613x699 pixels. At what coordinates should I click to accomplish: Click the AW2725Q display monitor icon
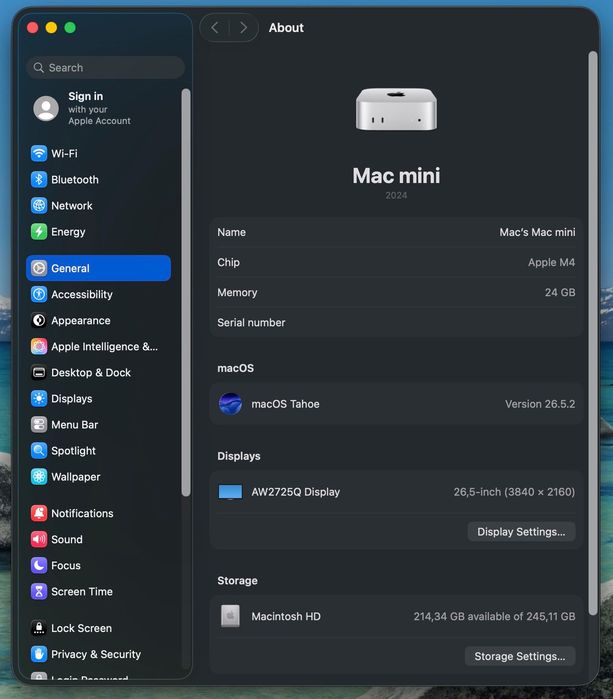tap(230, 492)
